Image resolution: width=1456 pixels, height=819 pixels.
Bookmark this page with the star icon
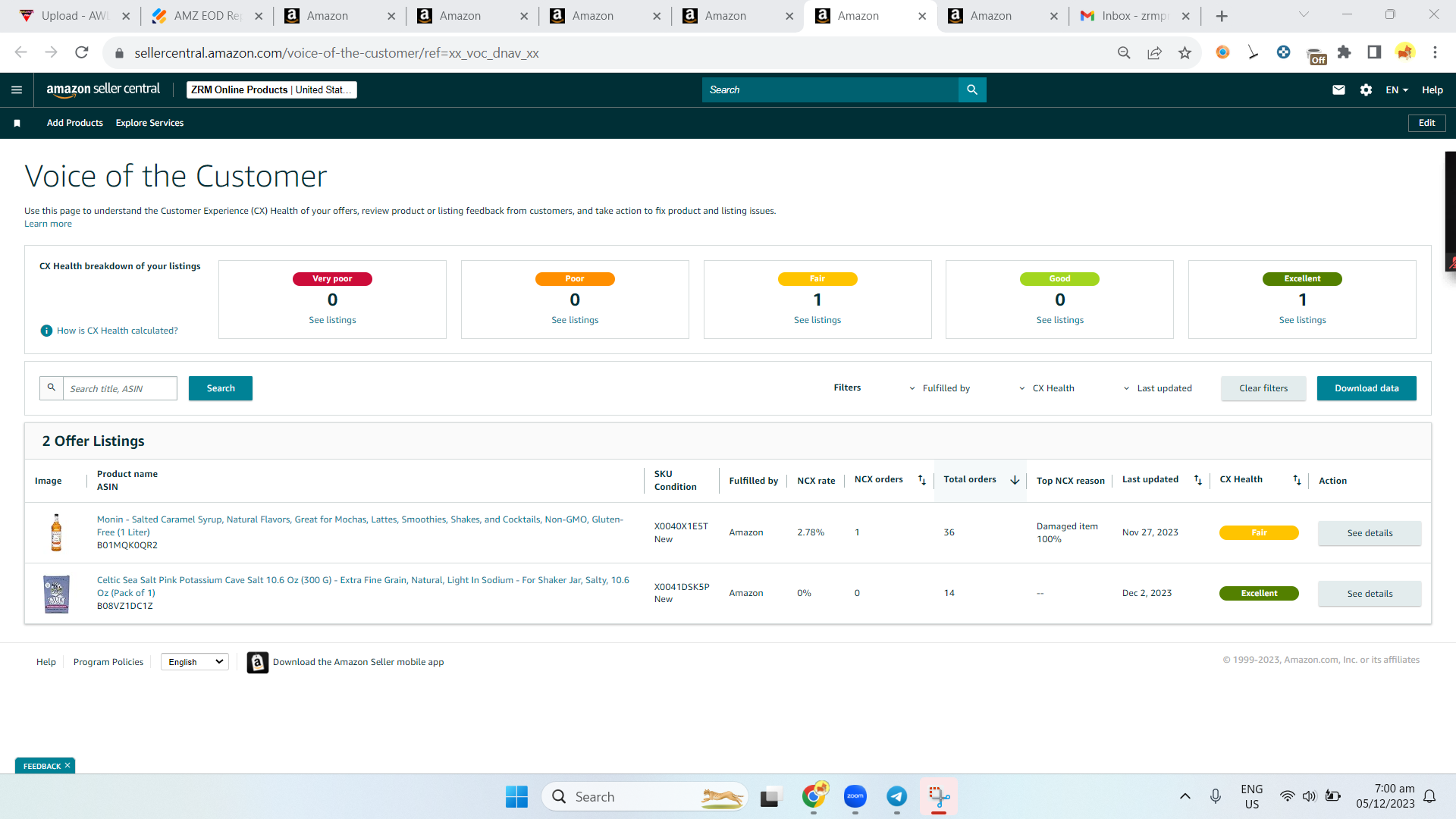pos(1185,52)
